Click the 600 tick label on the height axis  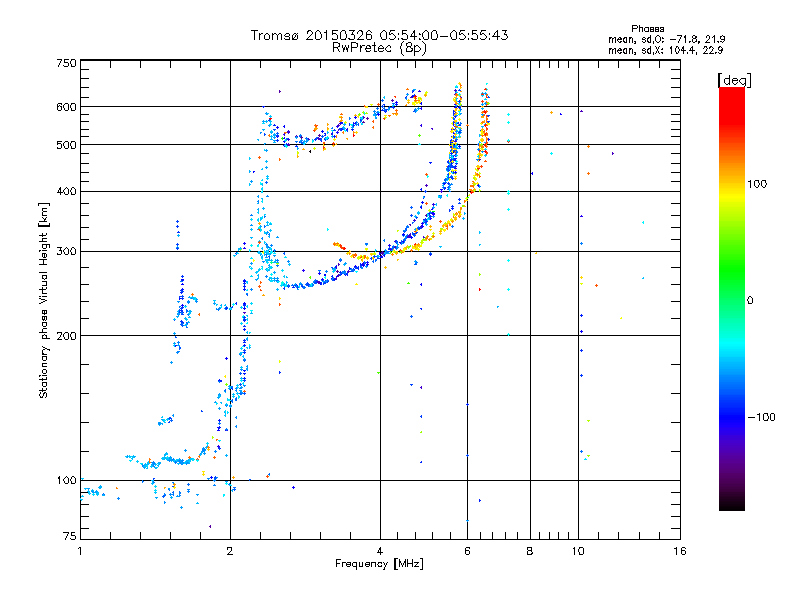click(66, 107)
